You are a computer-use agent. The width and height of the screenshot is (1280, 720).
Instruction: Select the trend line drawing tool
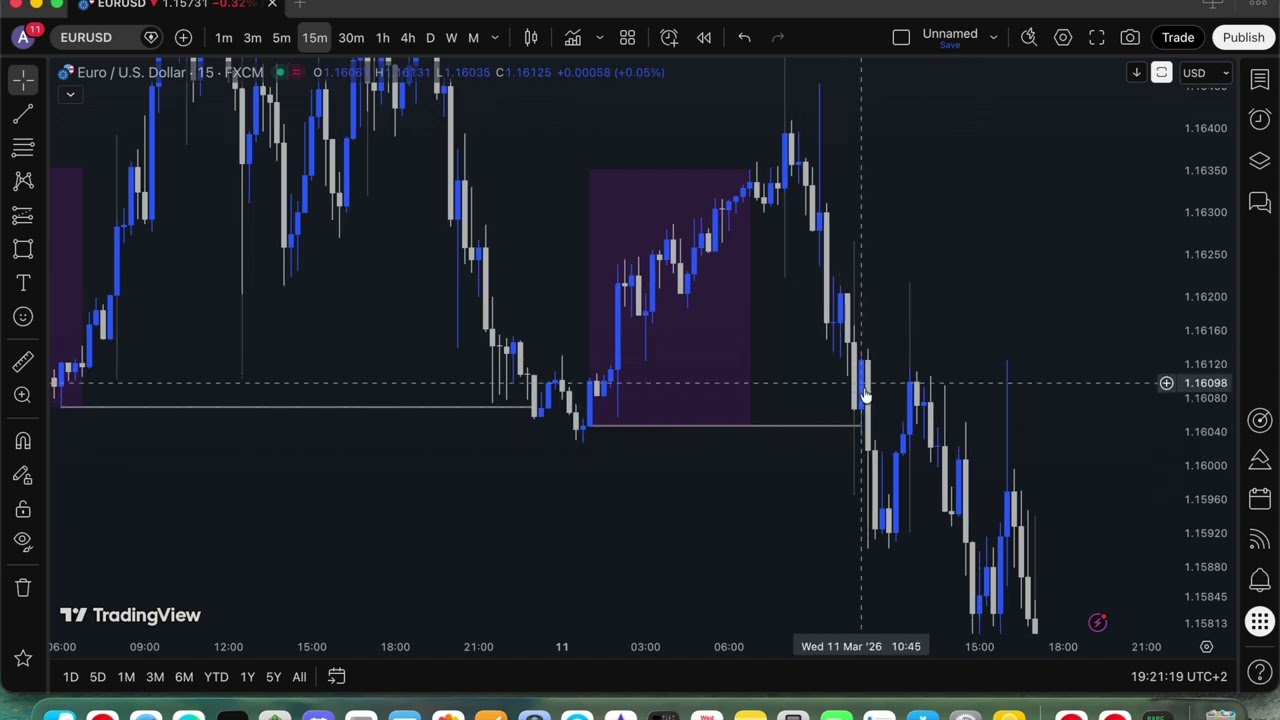23,115
